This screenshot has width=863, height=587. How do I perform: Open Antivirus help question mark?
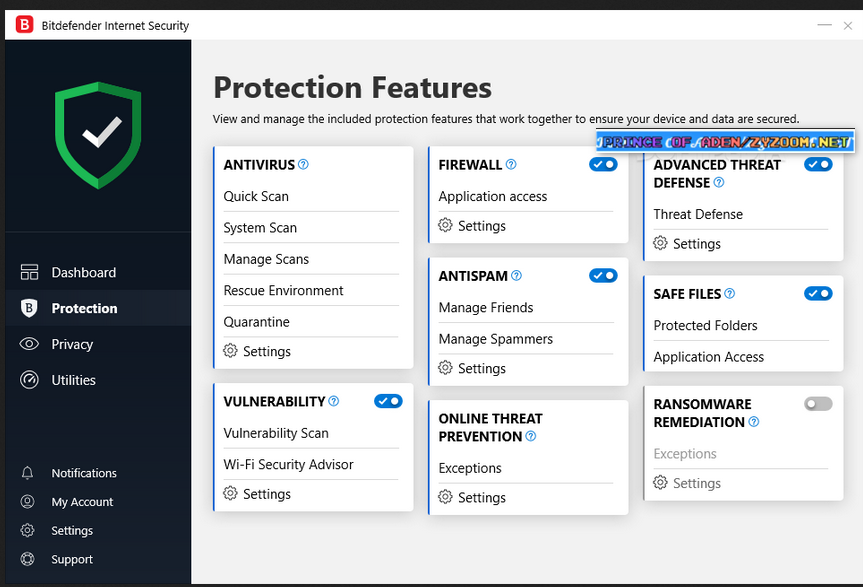pos(303,164)
